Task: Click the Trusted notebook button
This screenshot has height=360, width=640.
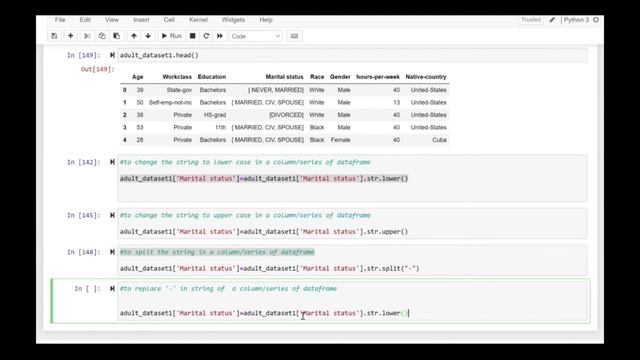Action: (x=531, y=20)
